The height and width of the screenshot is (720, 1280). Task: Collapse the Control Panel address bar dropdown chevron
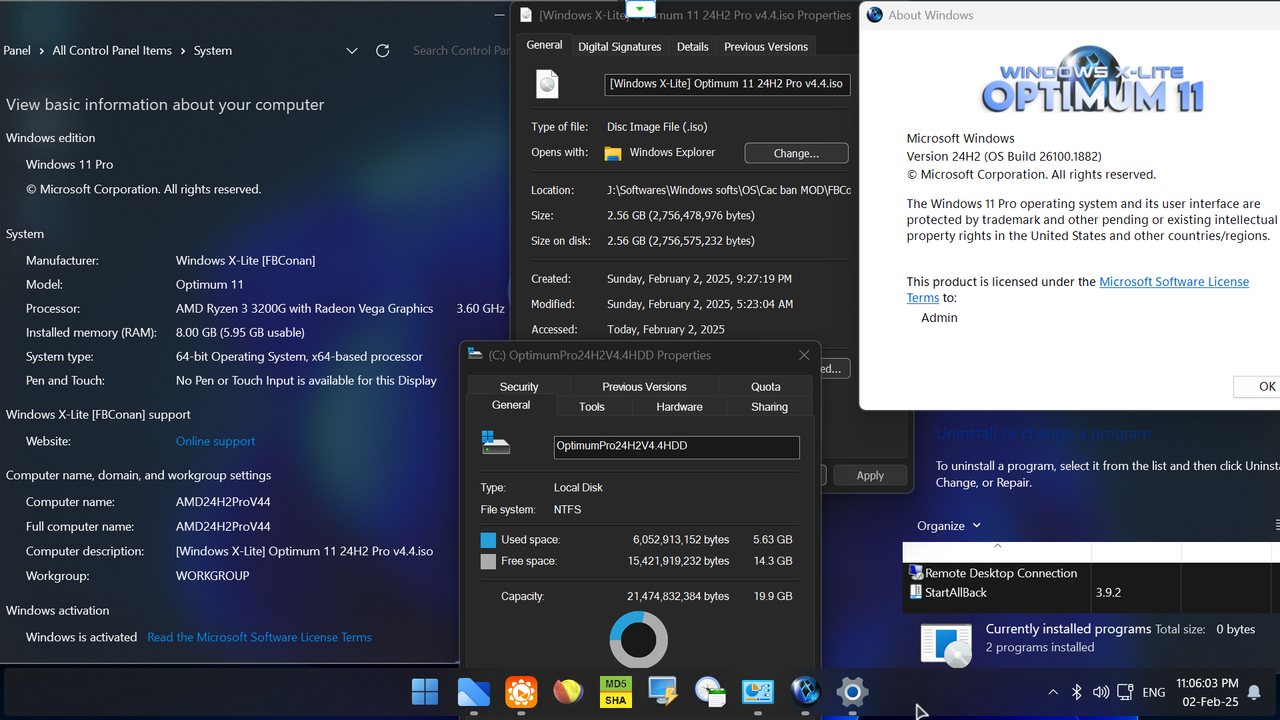pos(352,49)
